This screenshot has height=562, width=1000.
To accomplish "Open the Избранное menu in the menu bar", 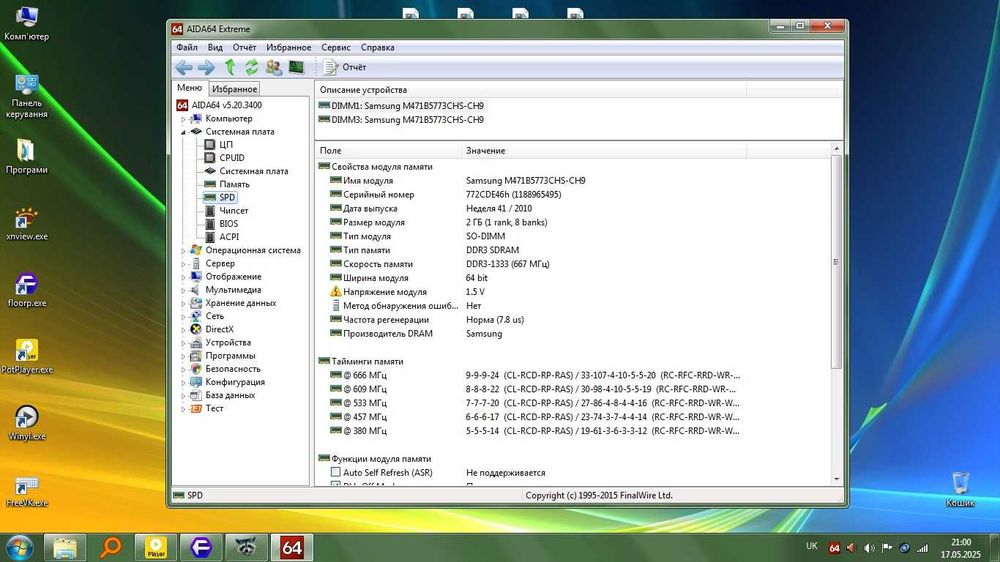I will 289,47.
